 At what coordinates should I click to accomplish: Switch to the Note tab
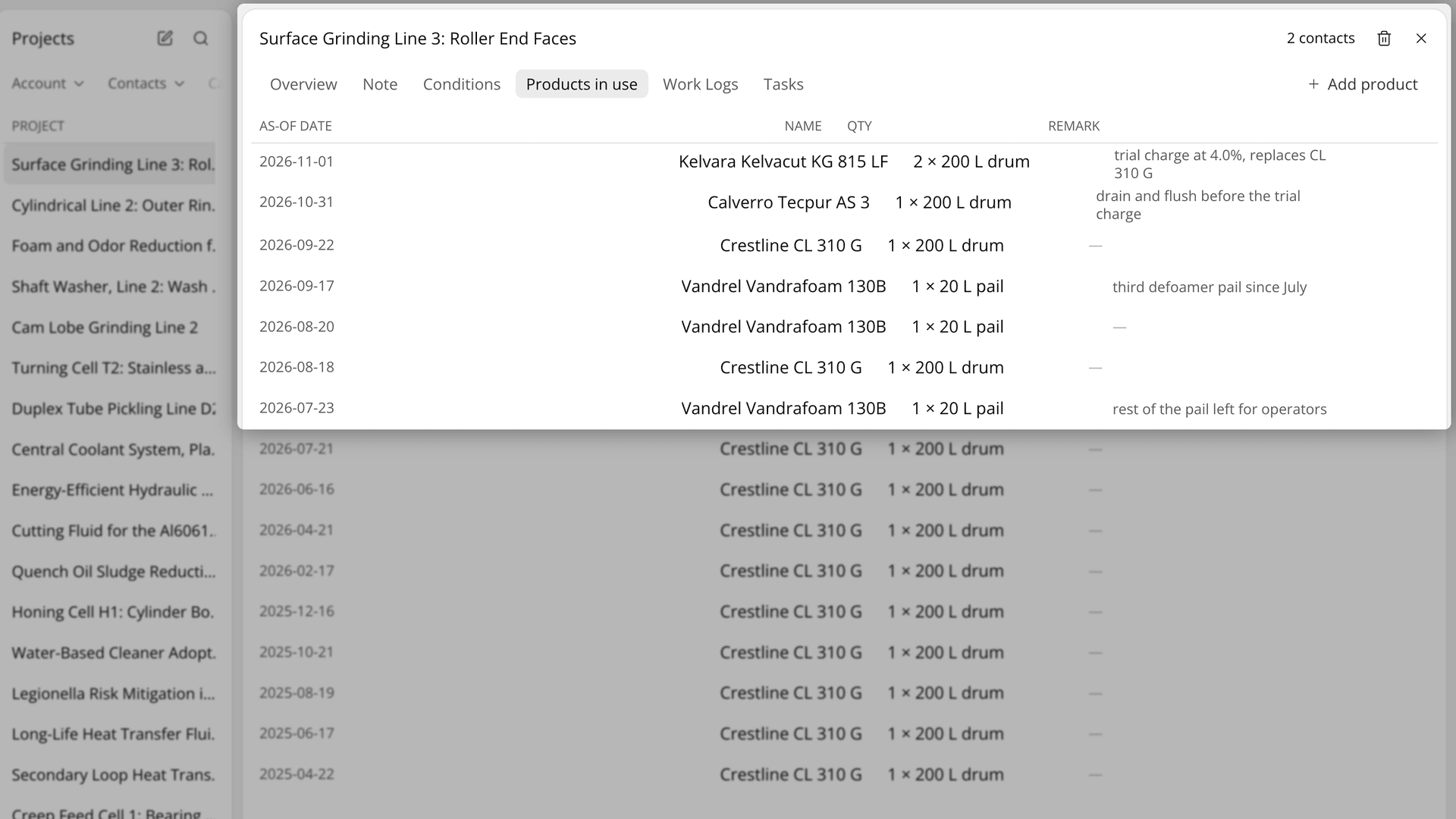pyautogui.click(x=380, y=84)
